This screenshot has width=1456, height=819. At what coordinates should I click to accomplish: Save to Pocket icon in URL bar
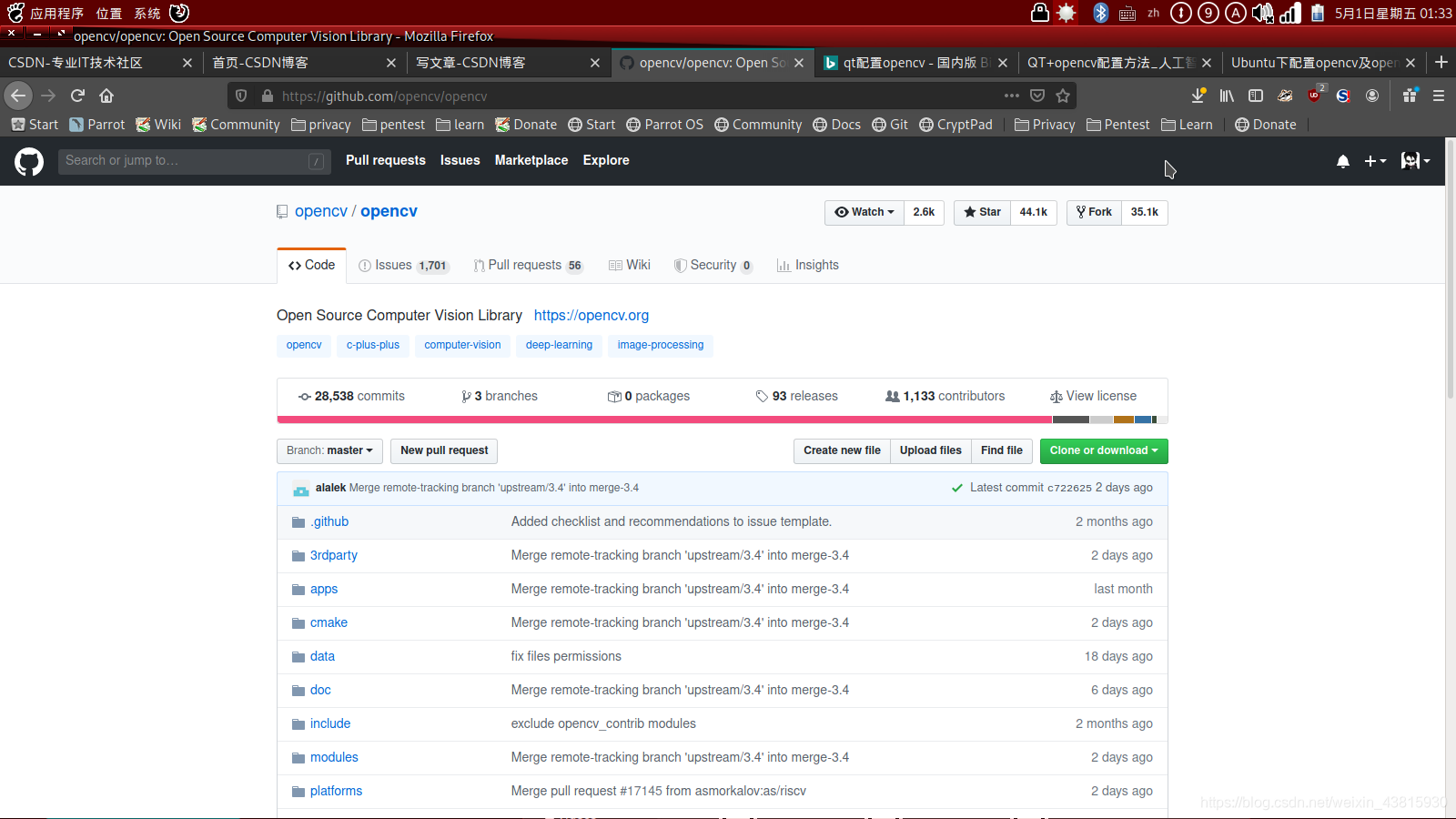(x=1037, y=96)
